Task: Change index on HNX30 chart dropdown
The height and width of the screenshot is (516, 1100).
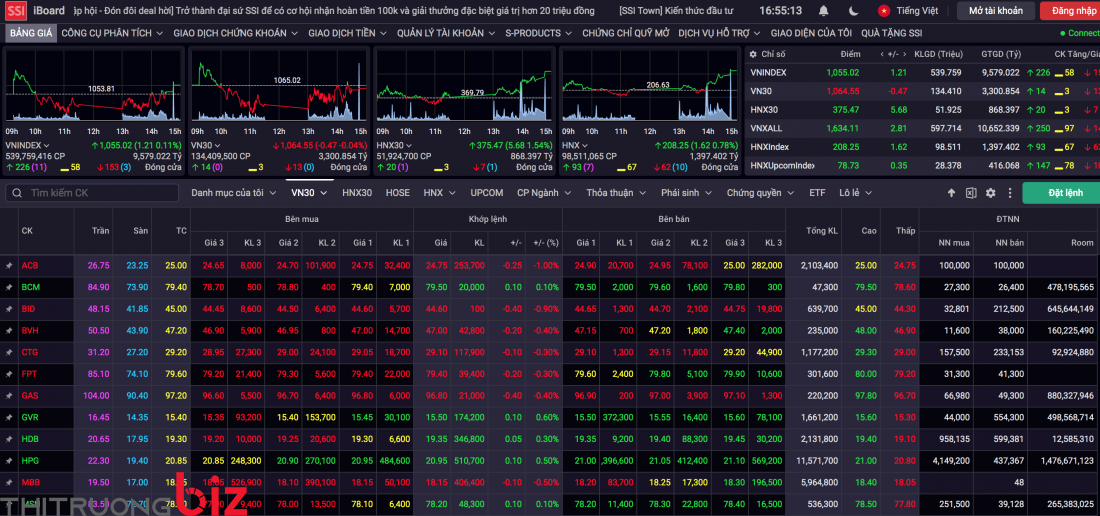Action: 395,145
